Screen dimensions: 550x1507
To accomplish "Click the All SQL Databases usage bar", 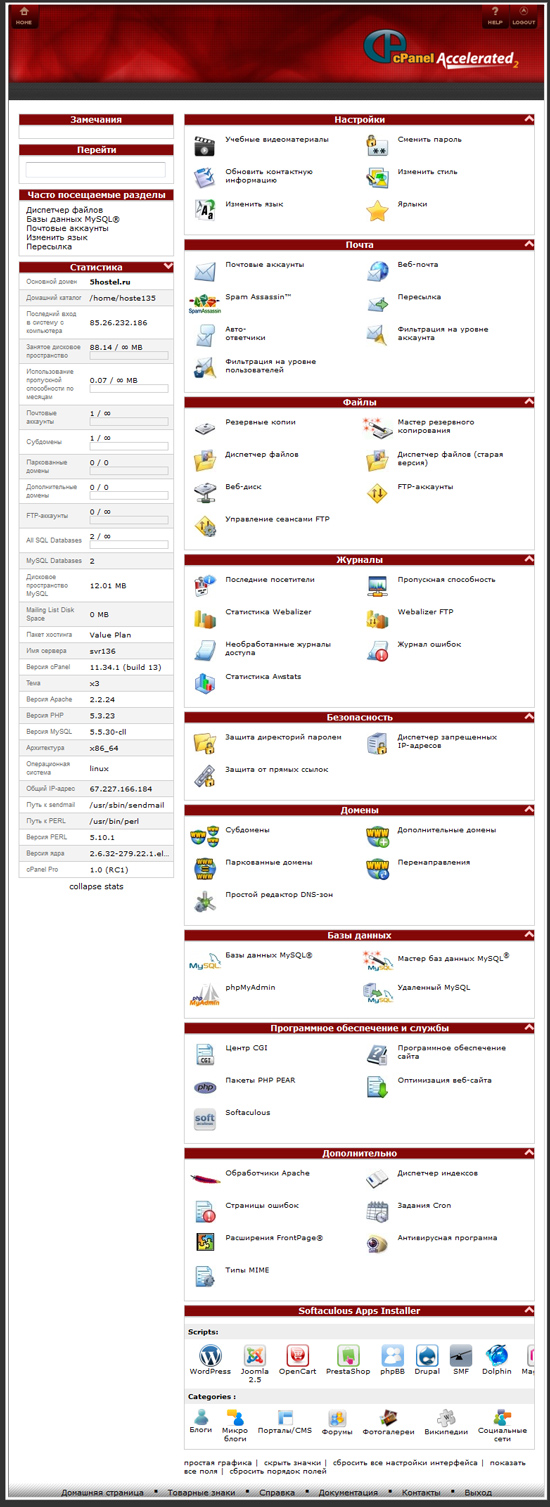I will tap(129, 546).
